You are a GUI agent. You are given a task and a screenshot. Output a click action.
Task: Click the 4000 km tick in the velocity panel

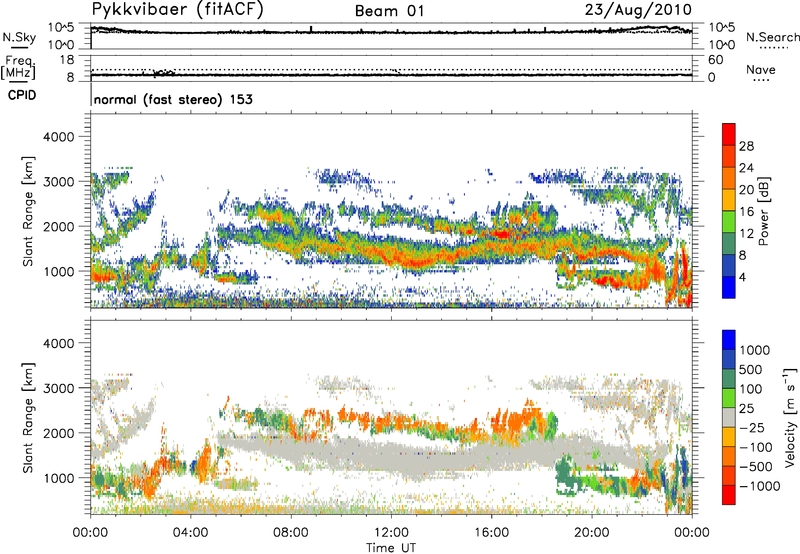58,343
